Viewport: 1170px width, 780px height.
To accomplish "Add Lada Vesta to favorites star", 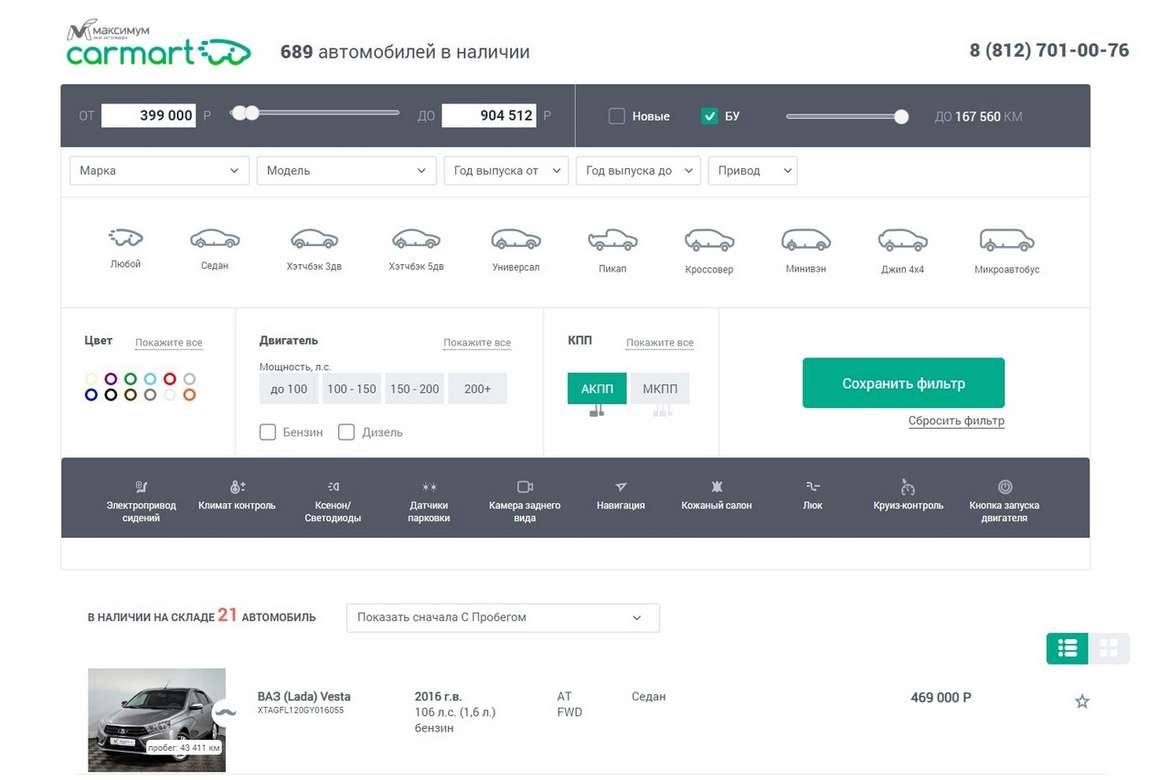I will pos(1082,702).
